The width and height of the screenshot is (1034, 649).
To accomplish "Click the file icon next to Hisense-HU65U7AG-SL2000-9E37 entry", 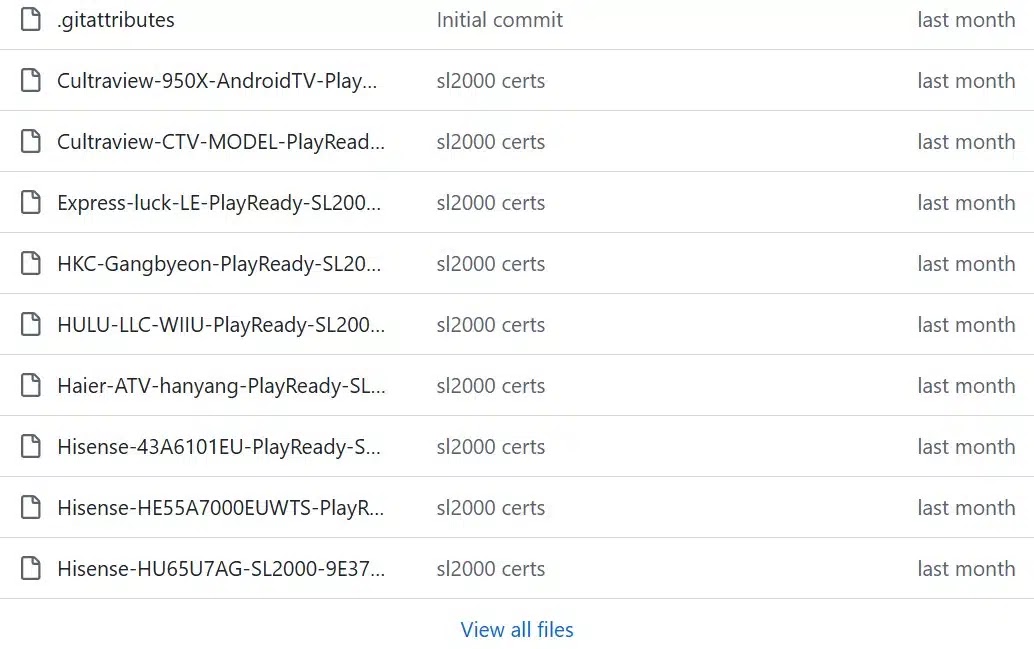I will (31, 568).
